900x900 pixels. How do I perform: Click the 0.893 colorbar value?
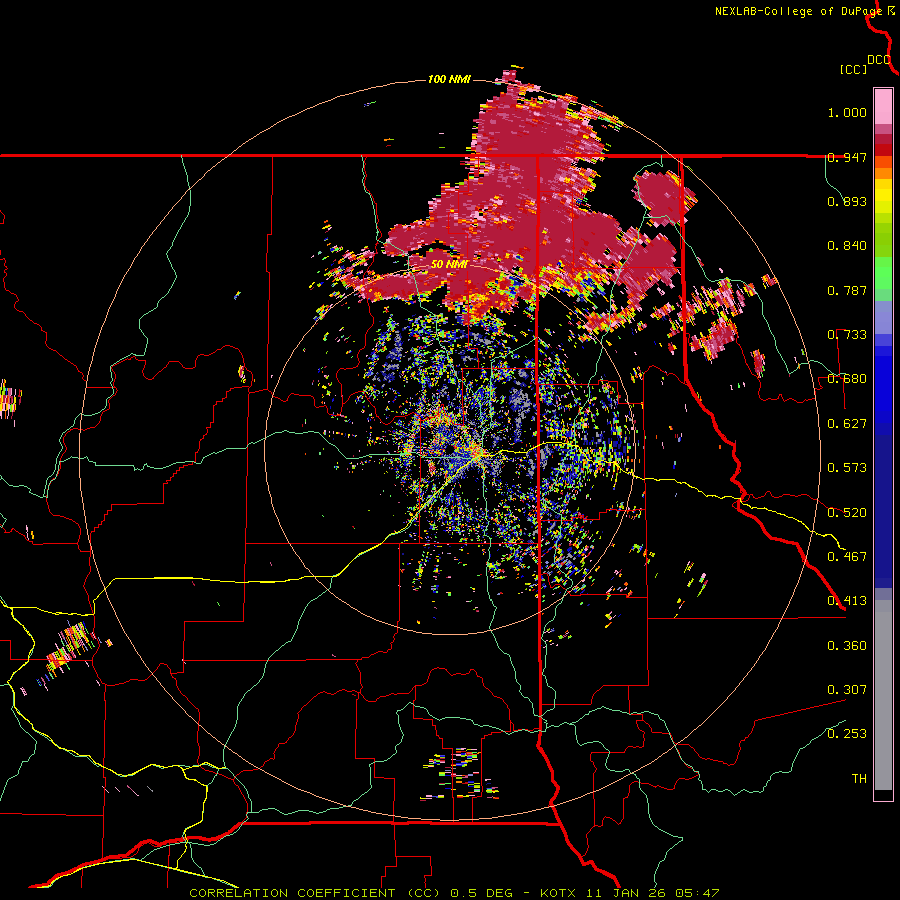pos(847,201)
